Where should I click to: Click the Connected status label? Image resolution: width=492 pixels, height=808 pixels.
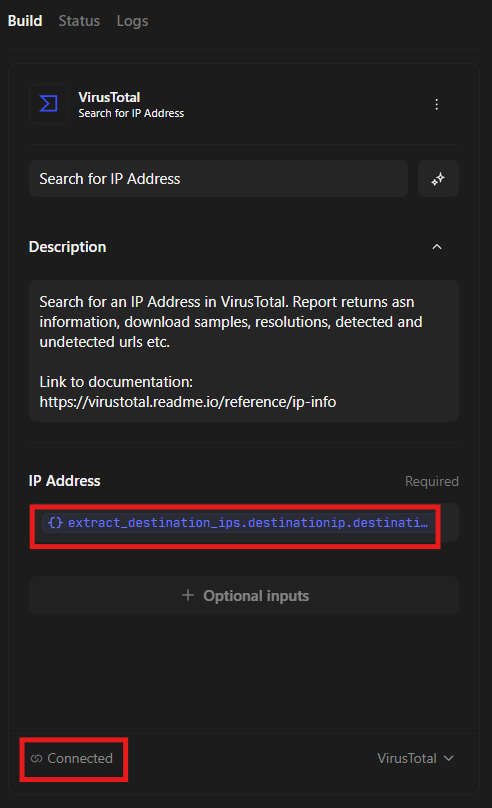(80, 758)
